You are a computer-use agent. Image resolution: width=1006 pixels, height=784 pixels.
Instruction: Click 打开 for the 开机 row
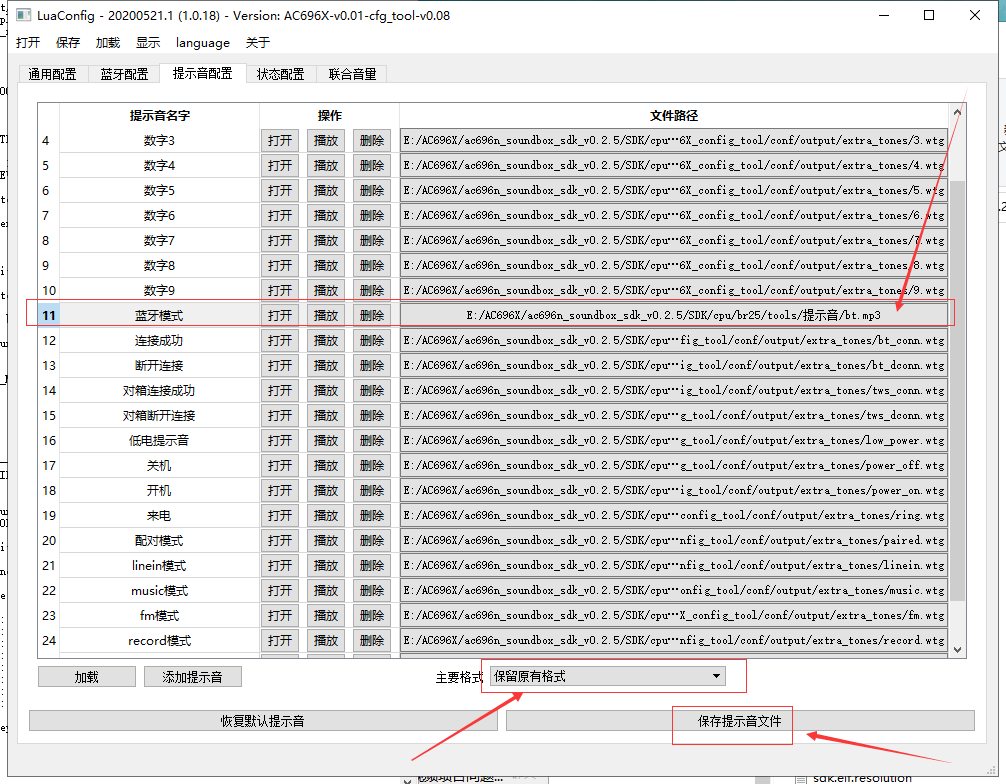(x=280, y=490)
